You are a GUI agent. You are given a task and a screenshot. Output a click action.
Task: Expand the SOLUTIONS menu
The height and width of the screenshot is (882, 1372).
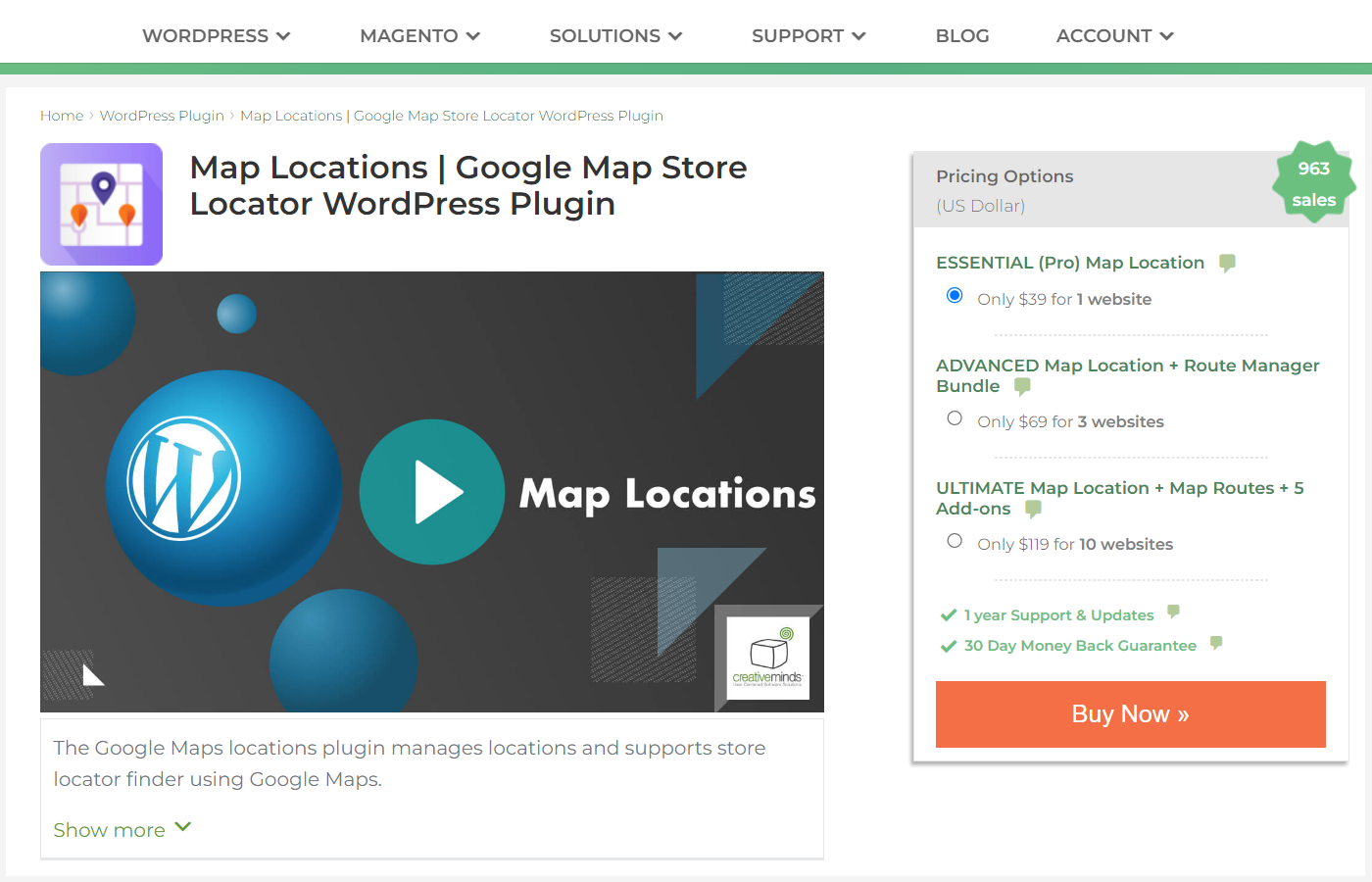tap(616, 36)
